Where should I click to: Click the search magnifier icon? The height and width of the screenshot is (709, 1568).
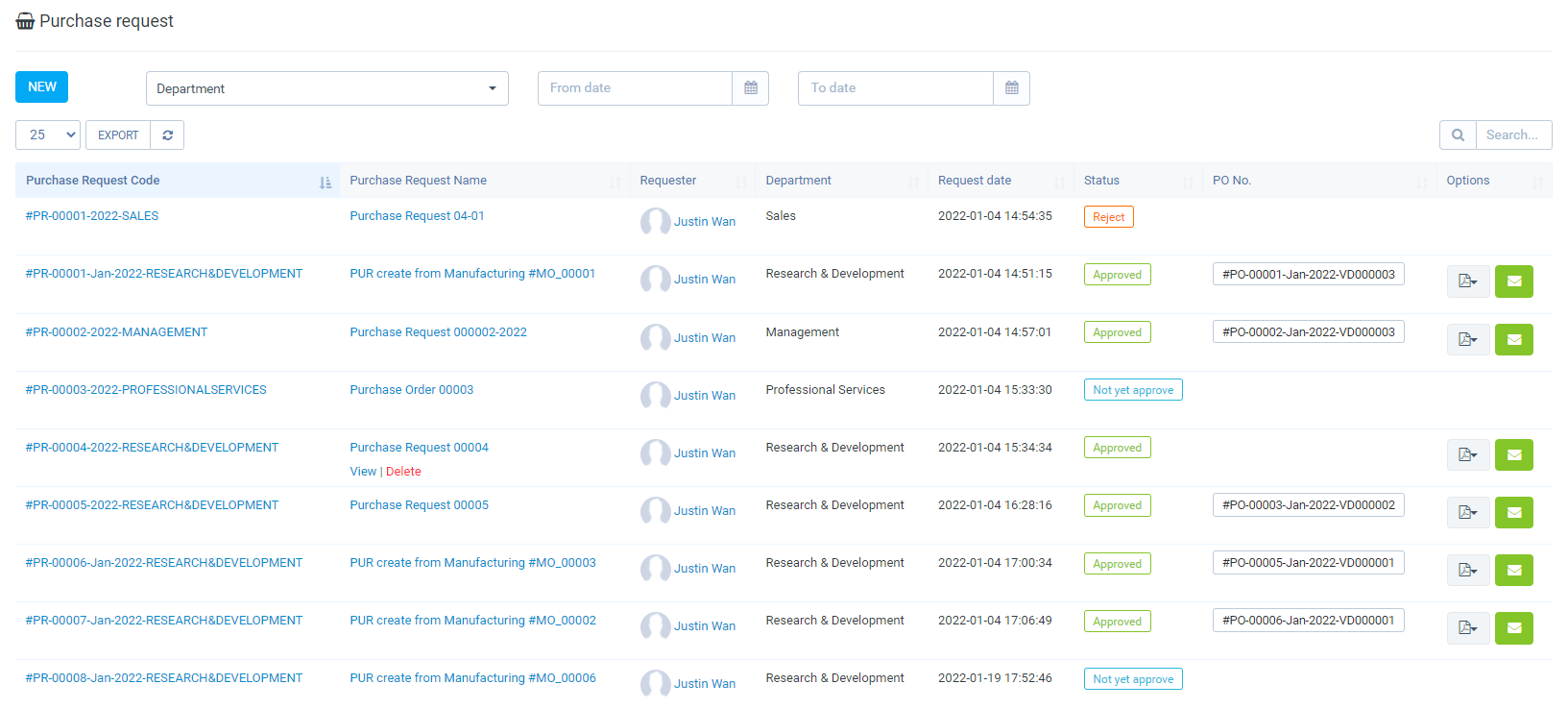coord(1458,135)
